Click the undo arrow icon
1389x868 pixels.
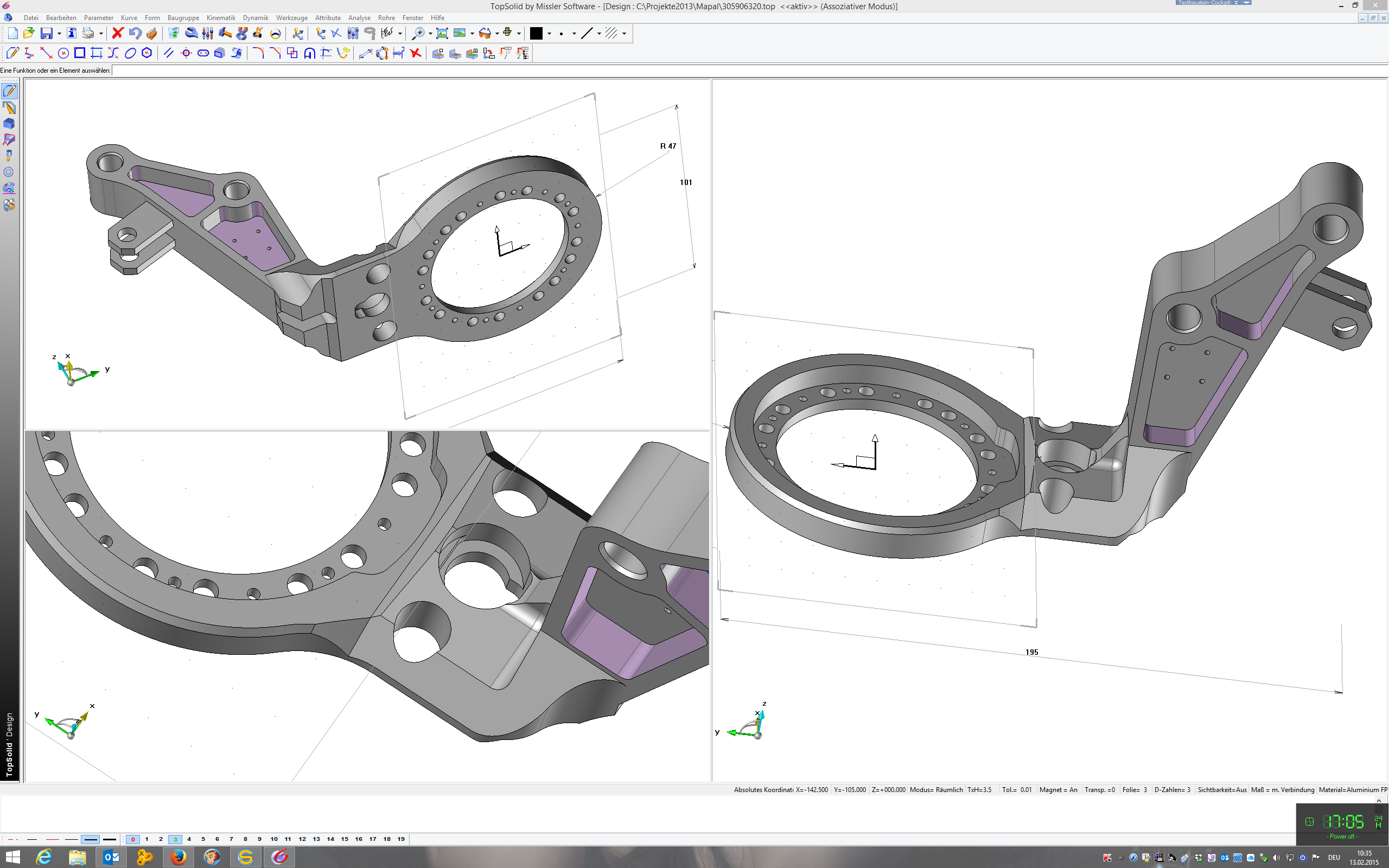point(135,33)
